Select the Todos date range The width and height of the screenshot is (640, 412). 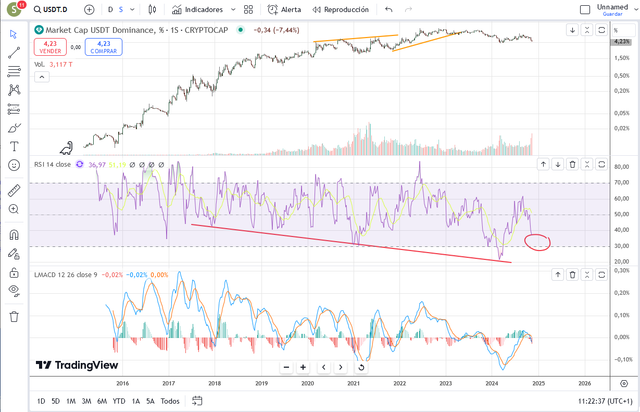coord(170,401)
